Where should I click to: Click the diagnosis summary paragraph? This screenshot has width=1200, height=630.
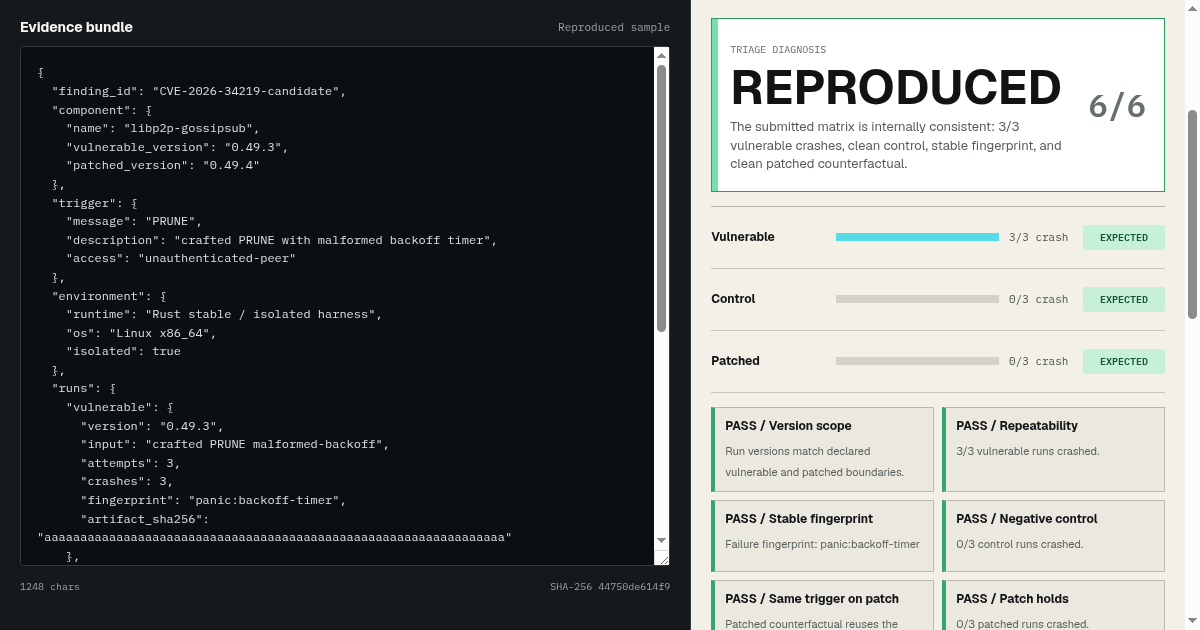pos(896,145)
